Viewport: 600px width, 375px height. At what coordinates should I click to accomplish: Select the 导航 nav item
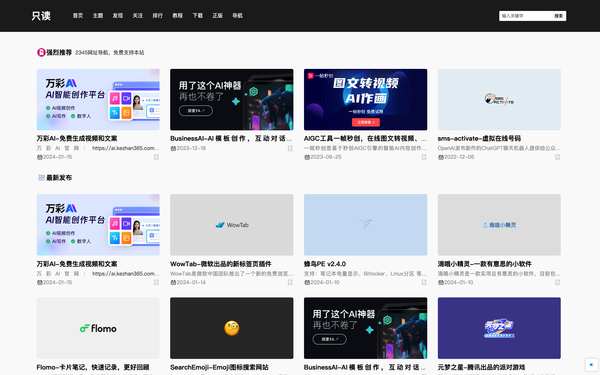pos(237,16)
